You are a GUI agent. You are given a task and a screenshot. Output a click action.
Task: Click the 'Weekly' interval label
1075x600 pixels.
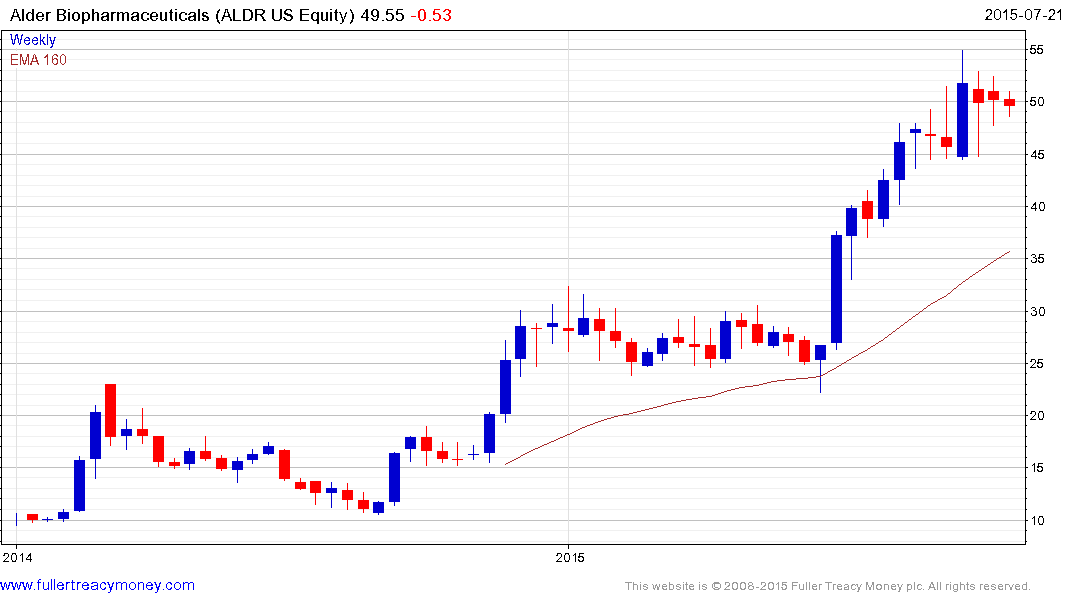pyautogui.click(x=32, y=40)
